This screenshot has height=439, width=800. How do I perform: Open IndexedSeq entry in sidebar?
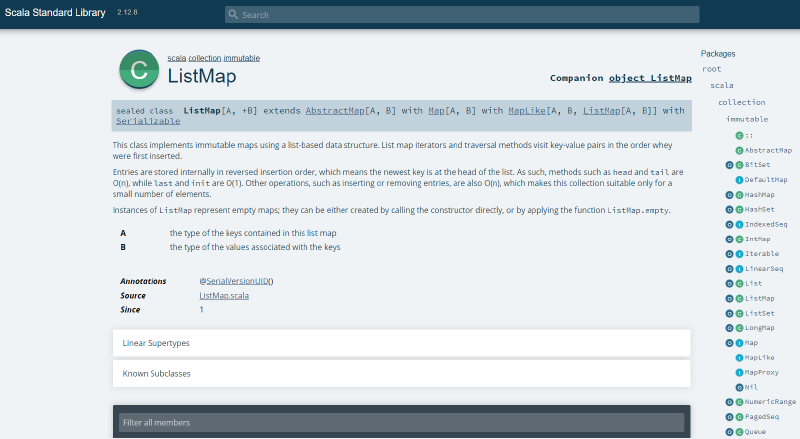pyautogui.click(x=766, y=224)
